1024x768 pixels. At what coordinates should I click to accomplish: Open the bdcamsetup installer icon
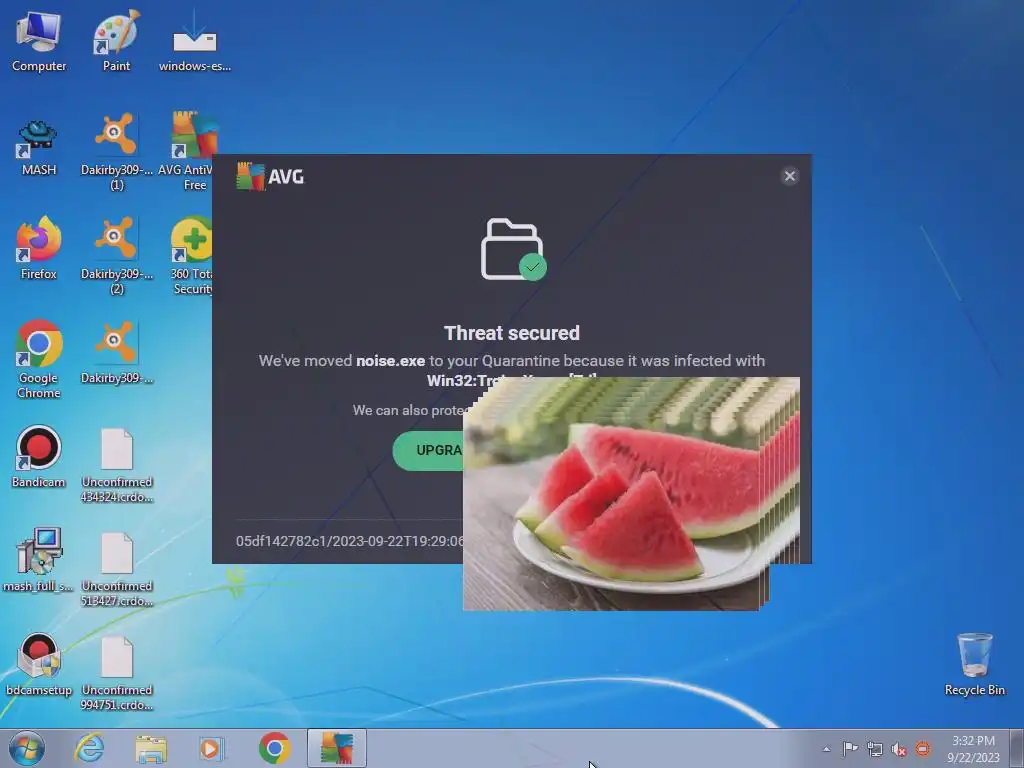pos(39,664)
